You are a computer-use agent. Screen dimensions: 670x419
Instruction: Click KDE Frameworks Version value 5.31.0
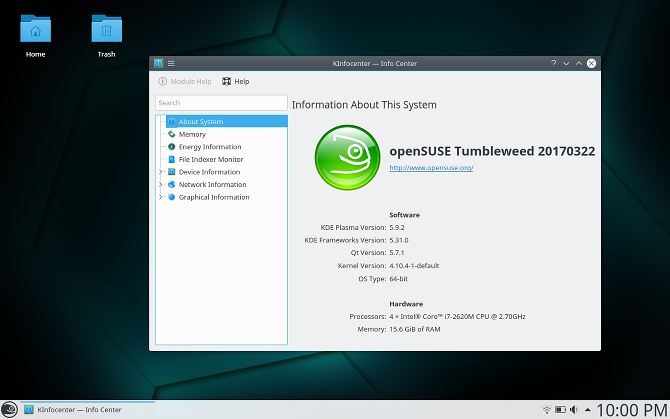399,240
